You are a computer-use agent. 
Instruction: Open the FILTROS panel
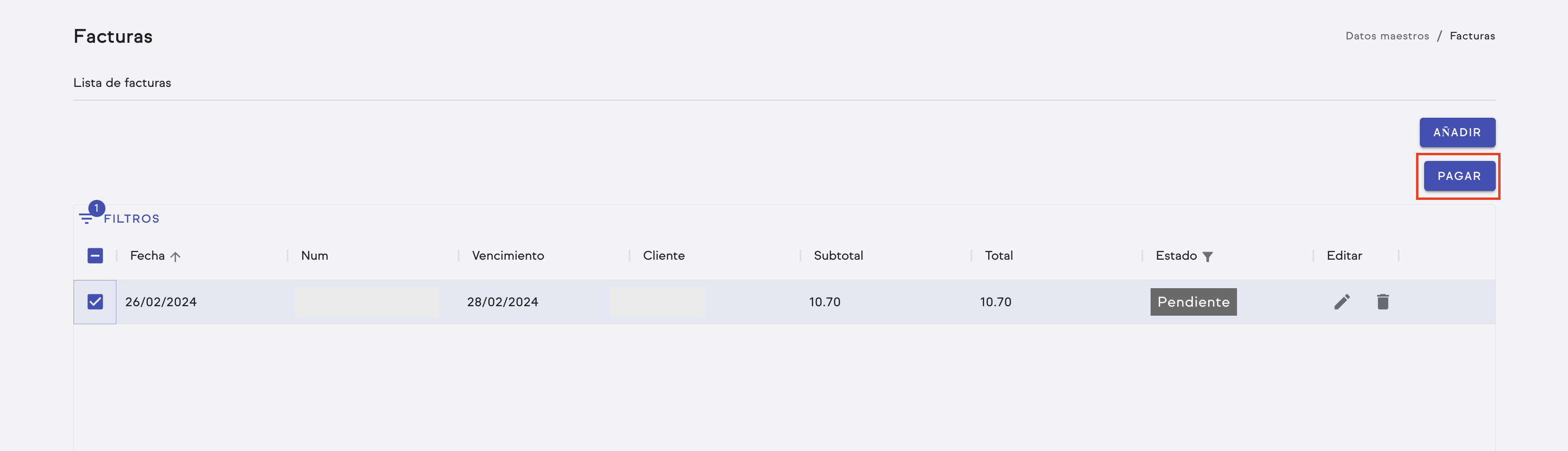[132, 219]
